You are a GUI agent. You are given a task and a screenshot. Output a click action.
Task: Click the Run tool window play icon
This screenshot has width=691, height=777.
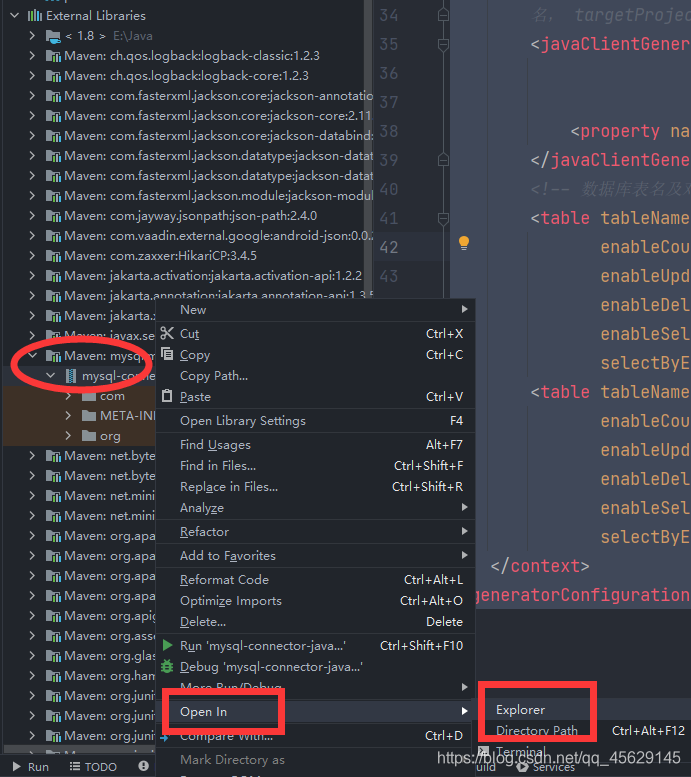point(17,767)
